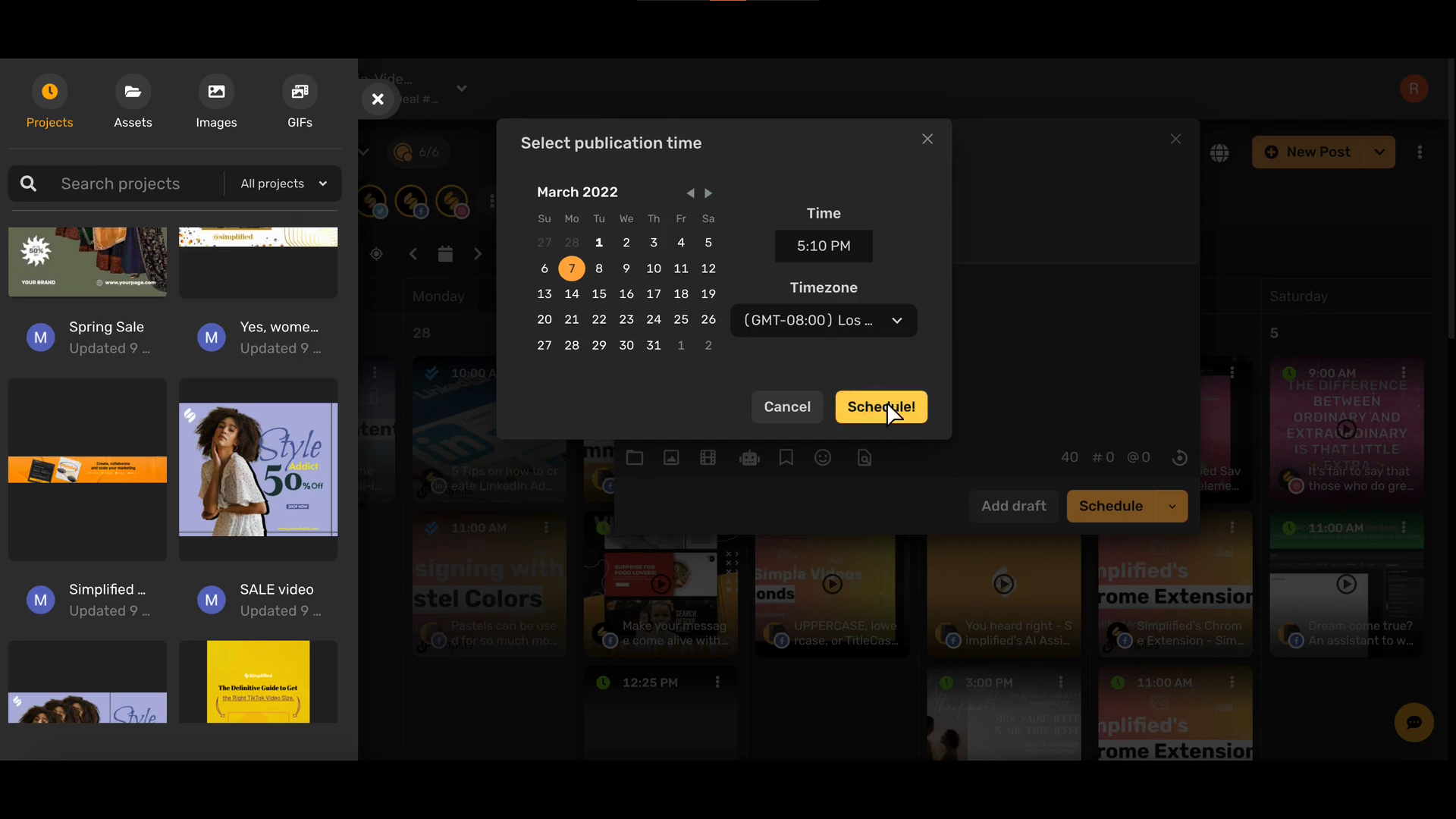
Task: Open the chat support bubble
Action: click(1414, 723)
